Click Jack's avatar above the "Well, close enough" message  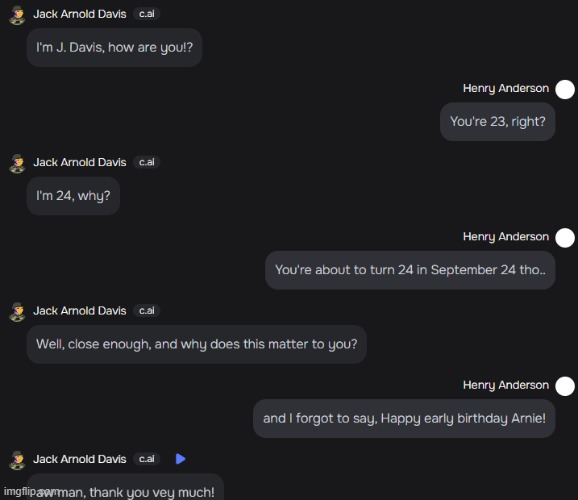(17, 312)
